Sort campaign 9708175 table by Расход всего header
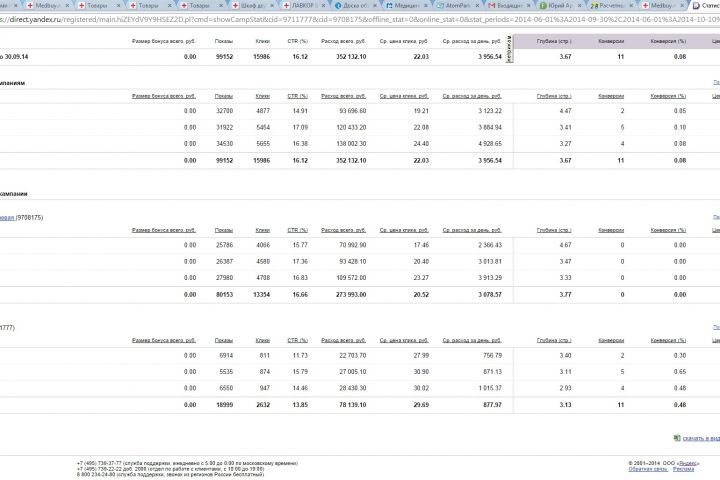Screen dimensions: 720x480 point(343,230)
